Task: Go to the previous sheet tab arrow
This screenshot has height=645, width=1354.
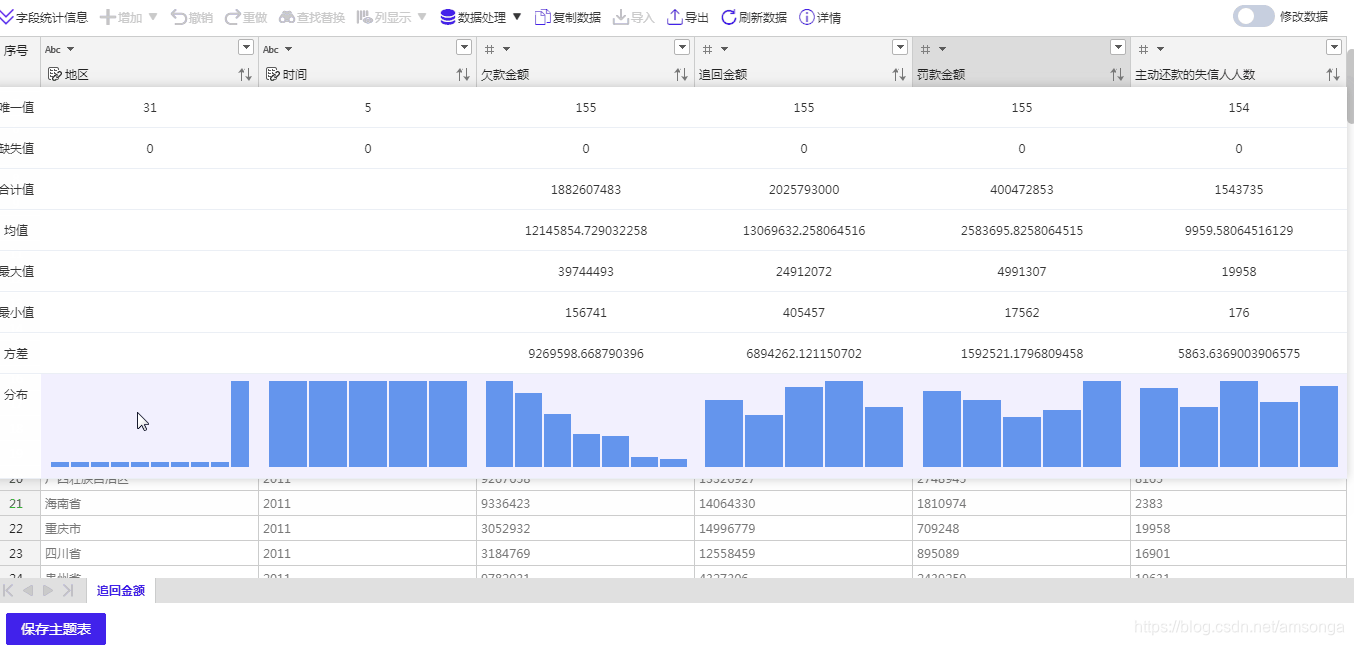Action: (28, 591)
